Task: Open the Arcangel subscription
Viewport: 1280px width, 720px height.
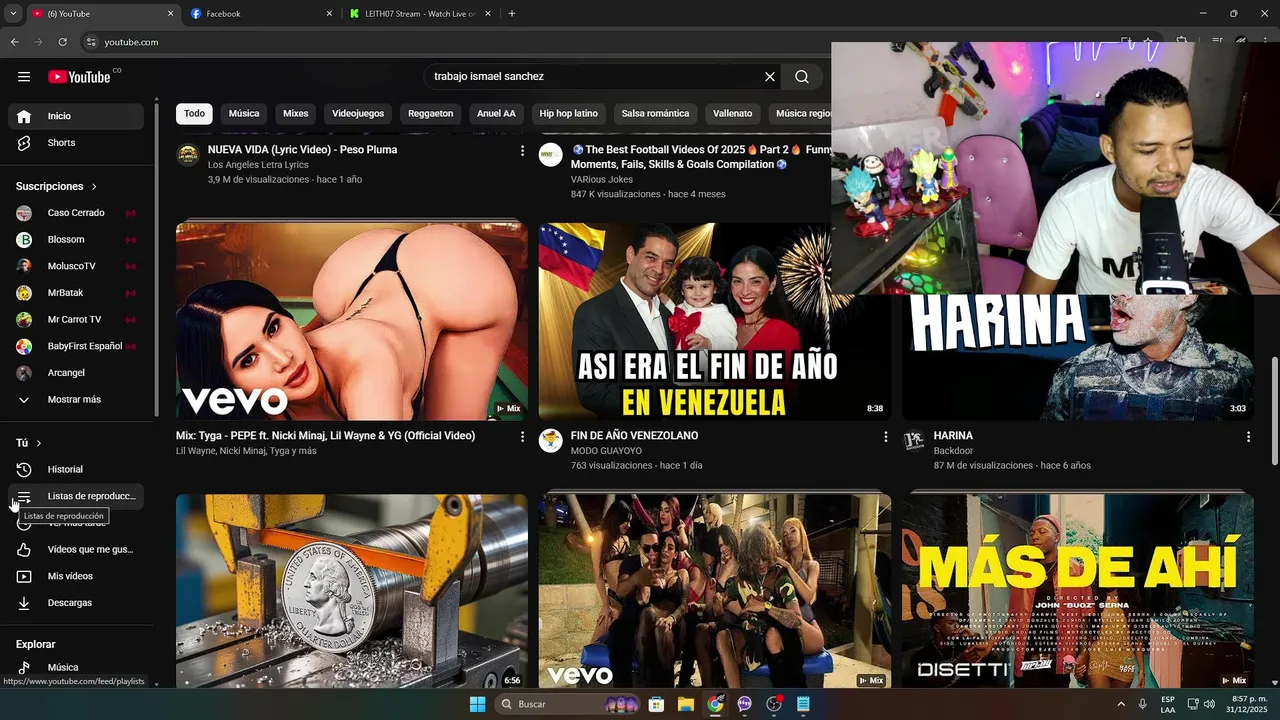Action: coord(76,373)
